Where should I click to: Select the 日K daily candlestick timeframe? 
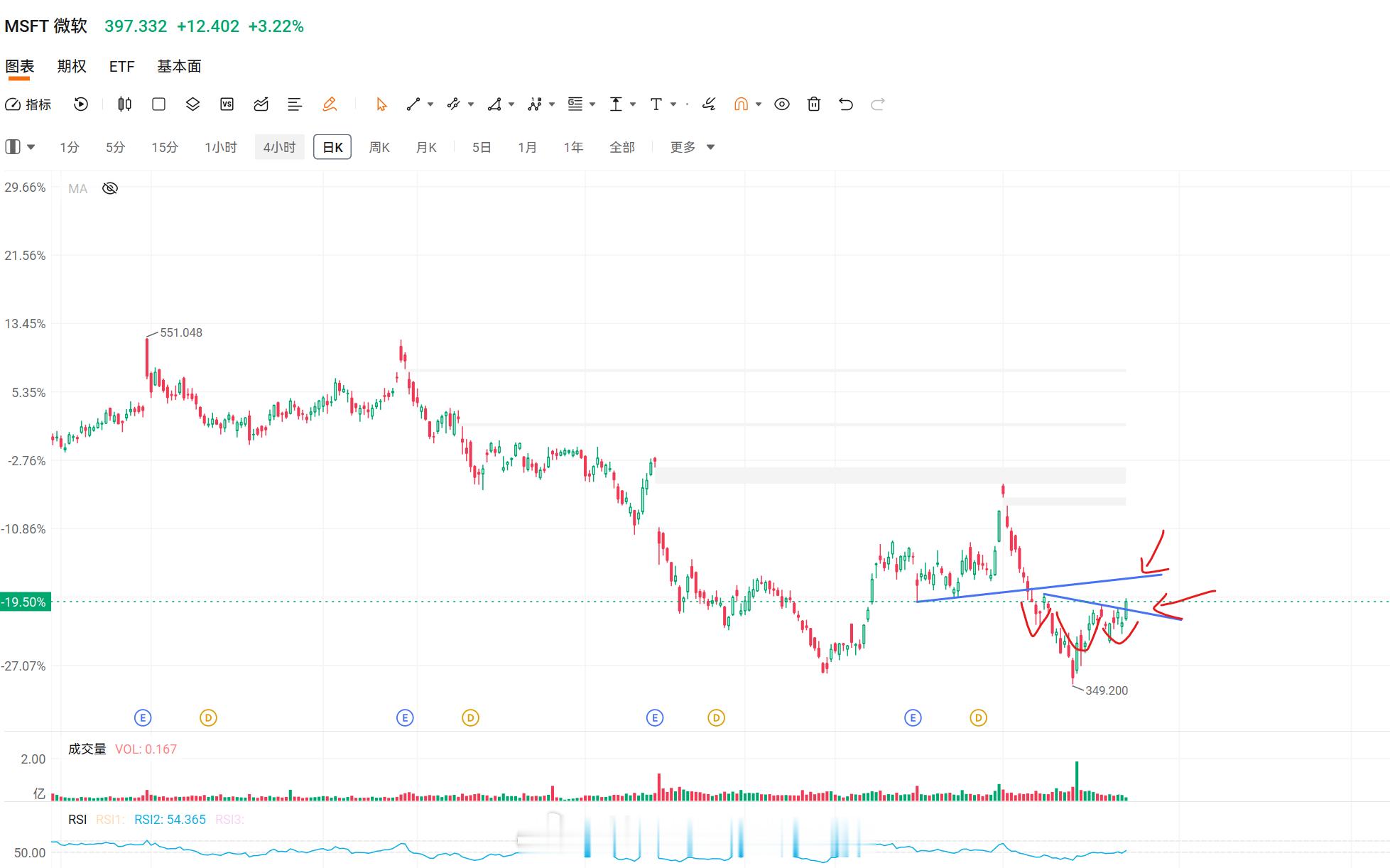pyautogui.click(x=332, y=147)
